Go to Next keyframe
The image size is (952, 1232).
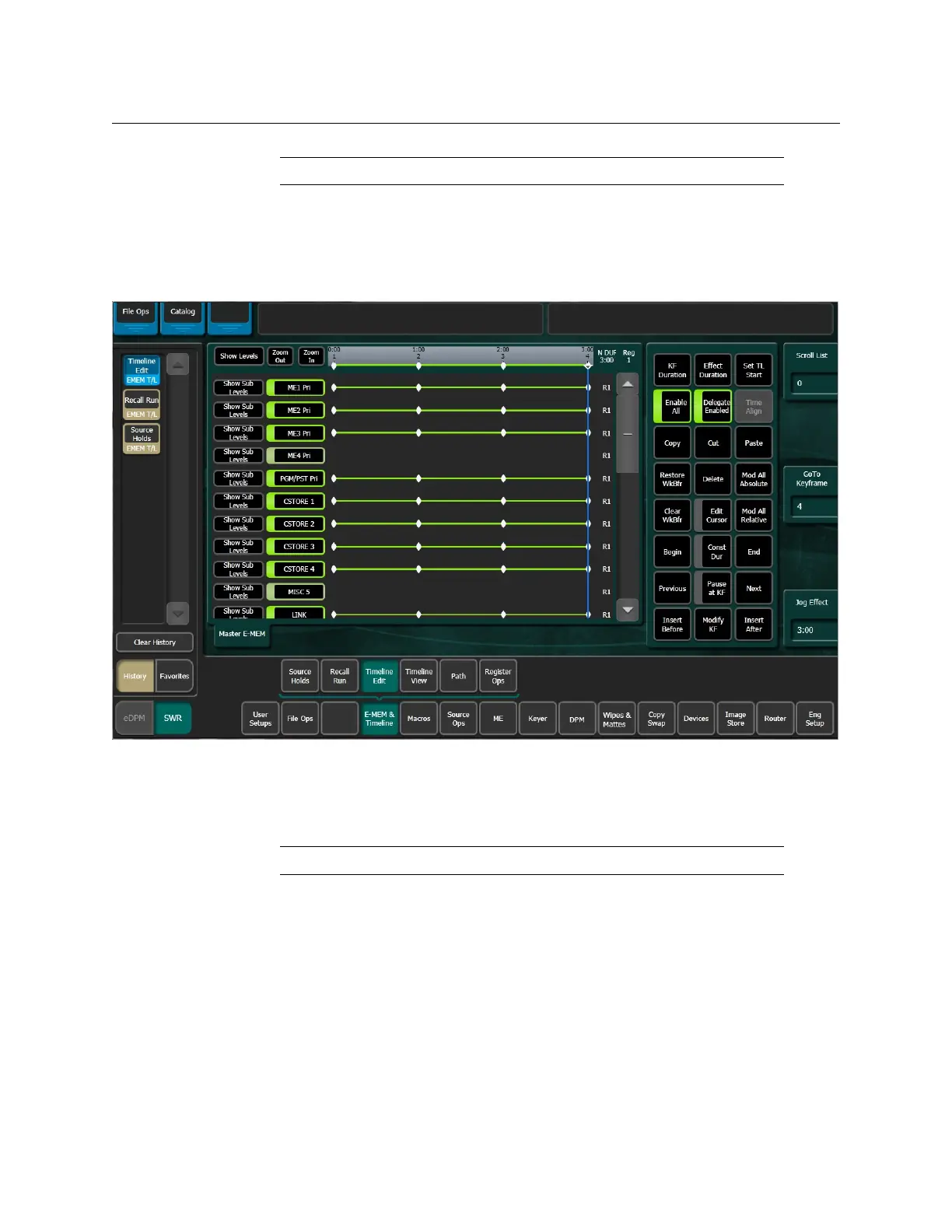[754, 589]
